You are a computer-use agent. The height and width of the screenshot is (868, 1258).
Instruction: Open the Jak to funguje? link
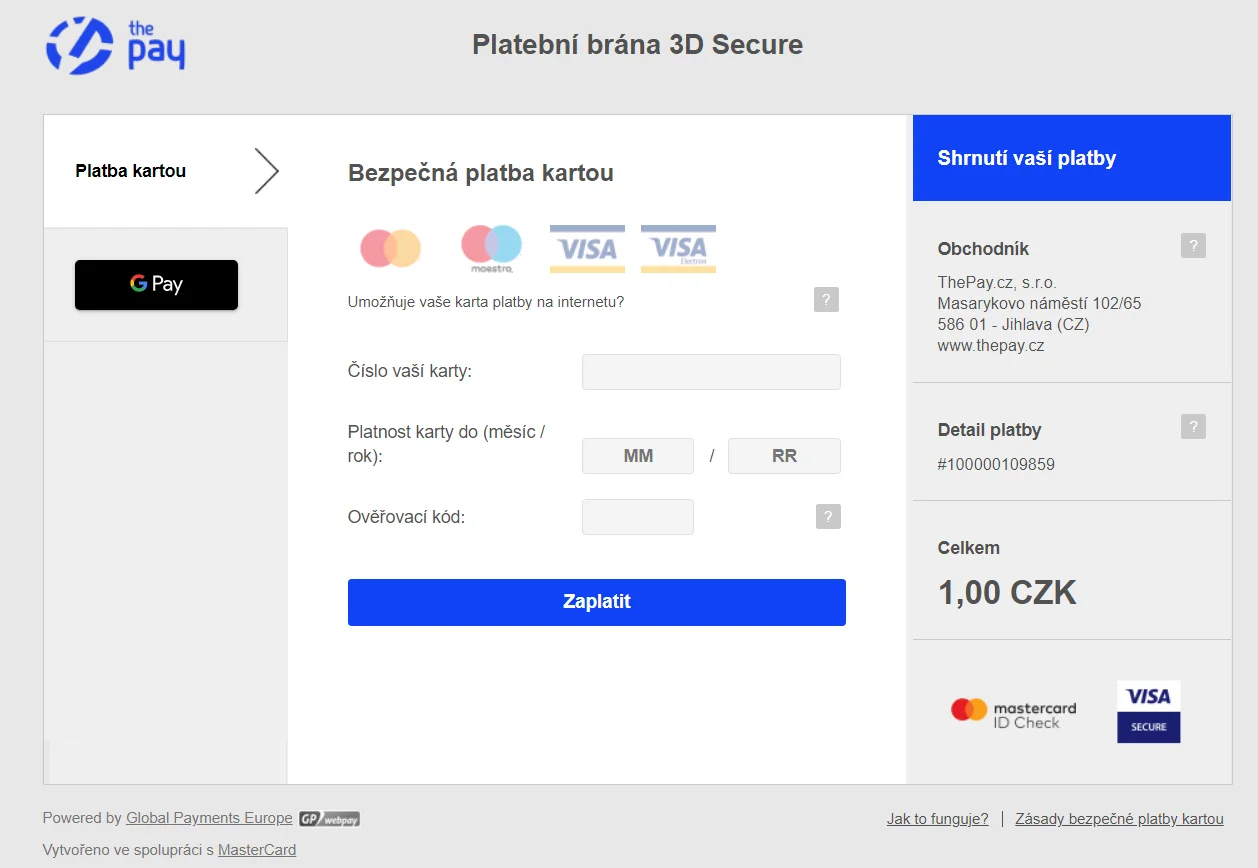point(937,819)
